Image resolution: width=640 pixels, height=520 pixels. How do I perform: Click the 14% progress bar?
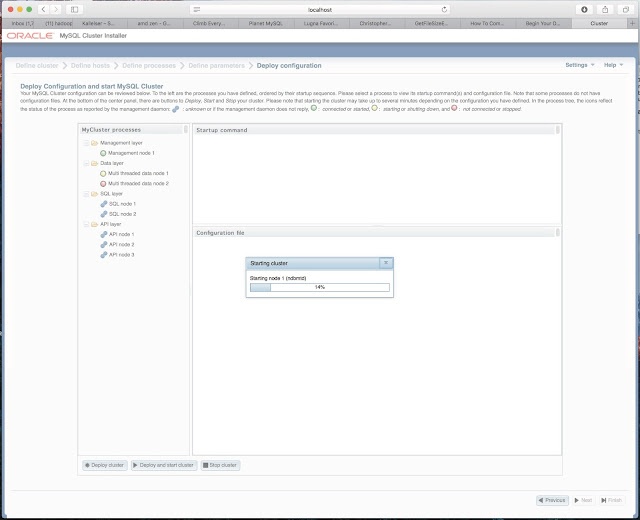click(320, 287)
